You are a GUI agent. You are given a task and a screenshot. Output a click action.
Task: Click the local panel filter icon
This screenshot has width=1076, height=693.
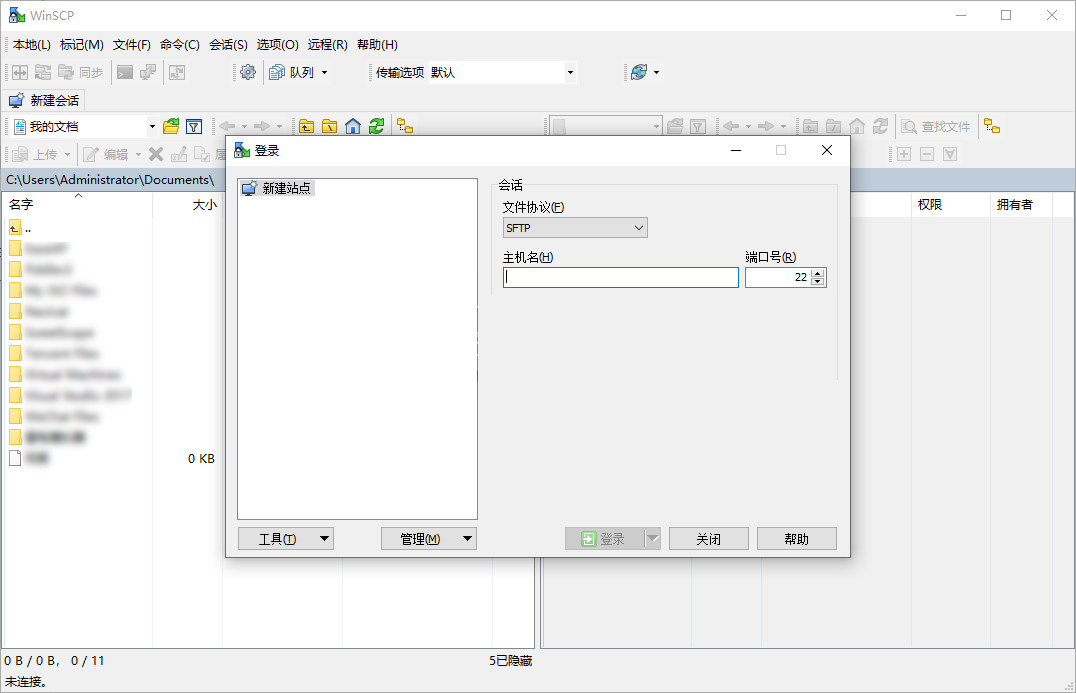[194, 126]
